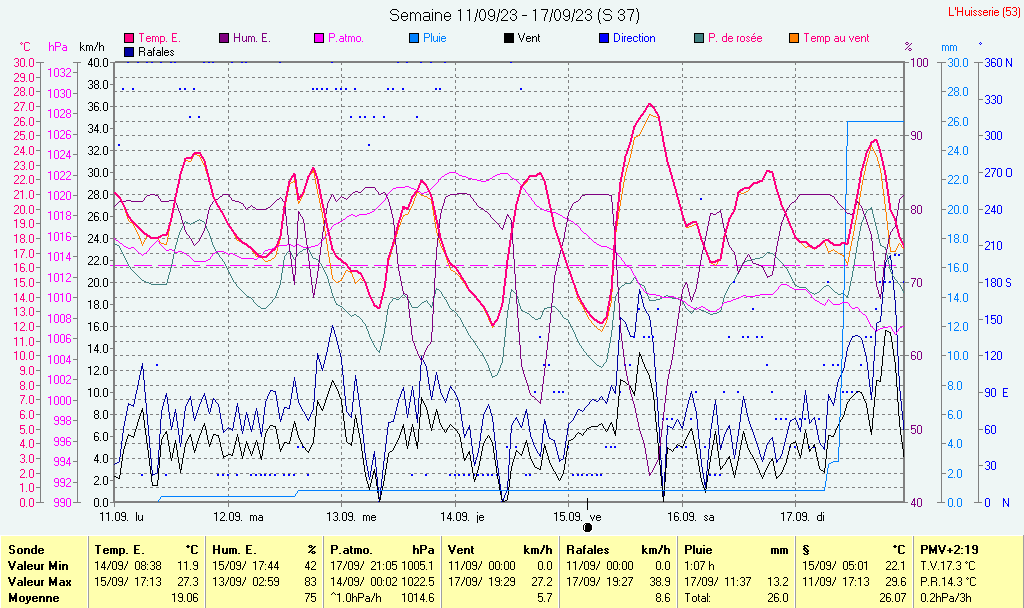Image resolution: width=1024 pixels, height=608 pixels.
Task: Click the 'hPa' axis unit above the pressure scale
Action: click(58, 47)
